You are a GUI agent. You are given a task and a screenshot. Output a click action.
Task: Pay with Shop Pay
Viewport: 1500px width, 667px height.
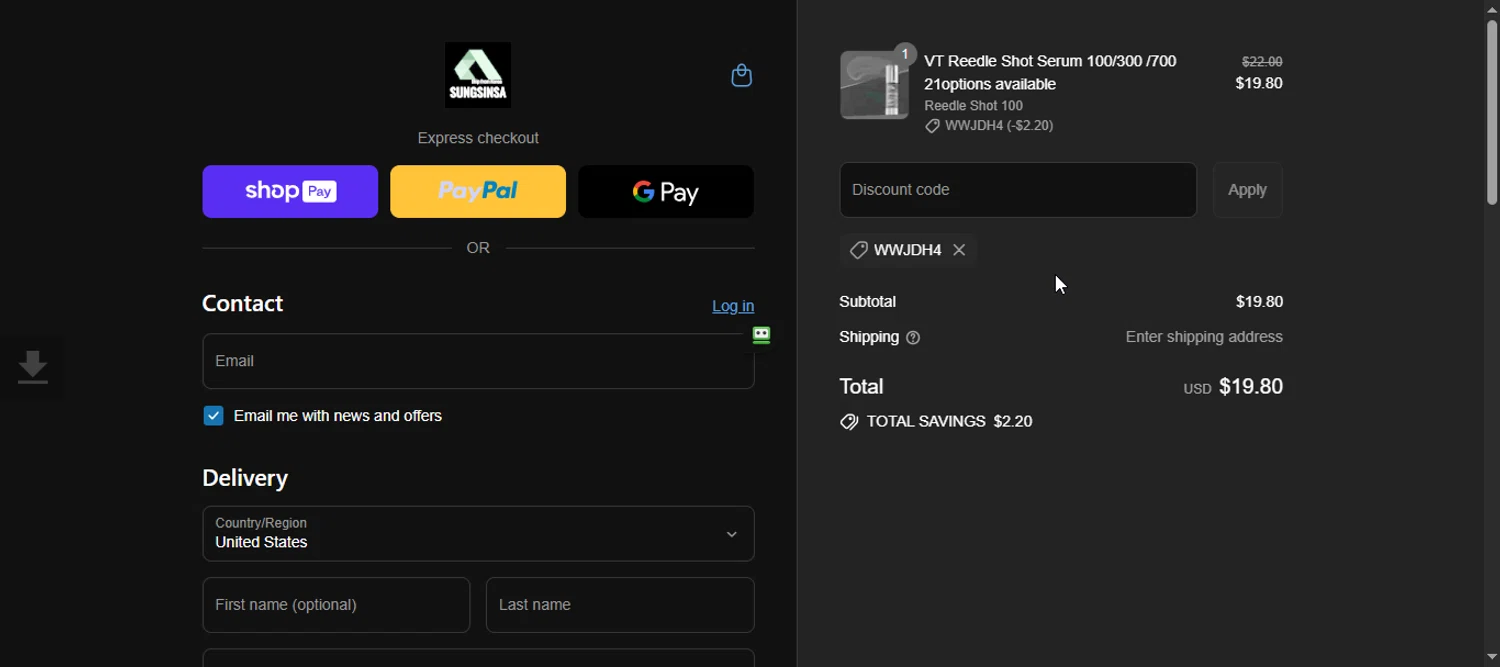[290, 192]
